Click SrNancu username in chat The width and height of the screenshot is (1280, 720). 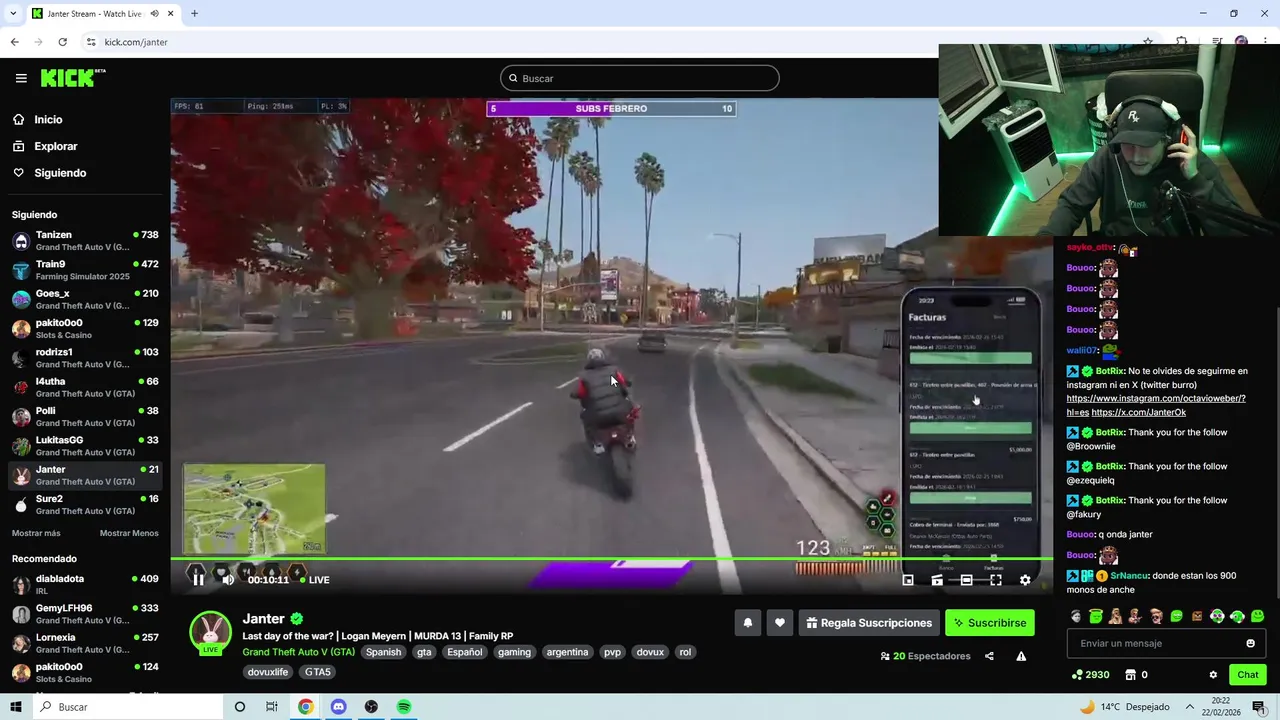1129,576
